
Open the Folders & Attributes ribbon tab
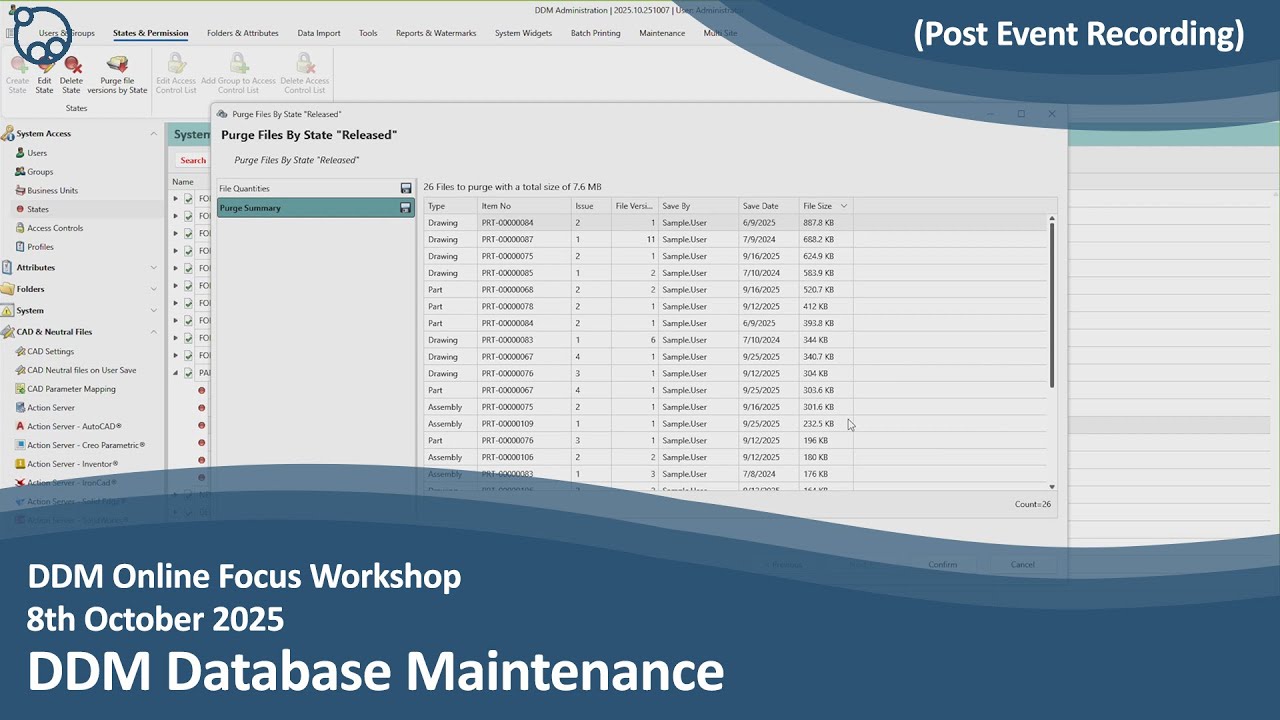243,33
